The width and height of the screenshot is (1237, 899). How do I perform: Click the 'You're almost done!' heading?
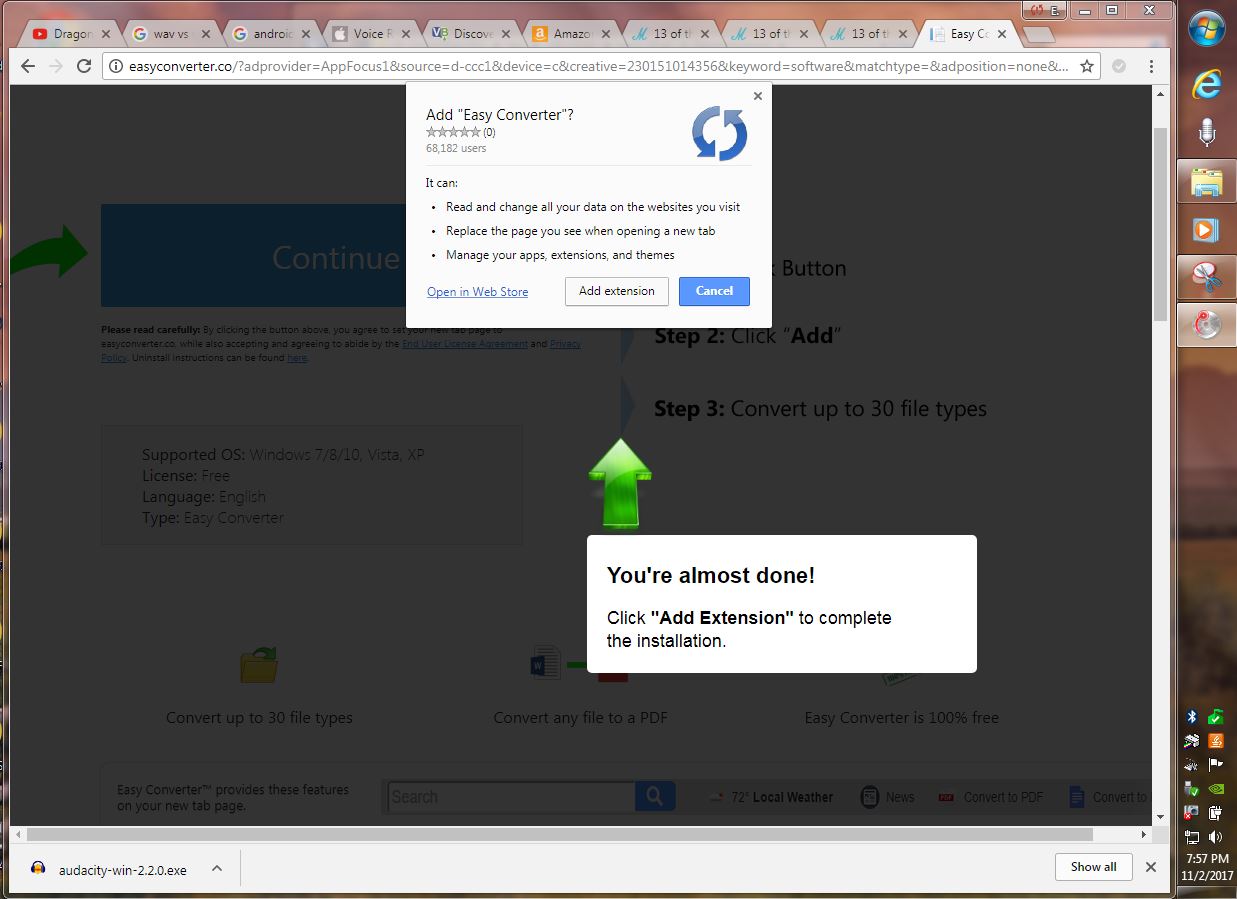(711, 575)
